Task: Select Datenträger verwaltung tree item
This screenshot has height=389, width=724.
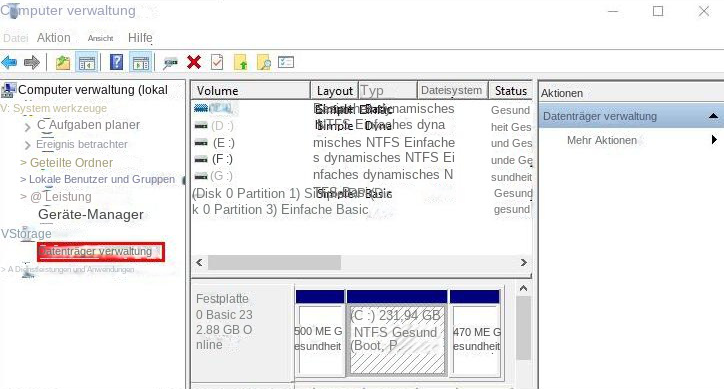Action: point(101,252)
